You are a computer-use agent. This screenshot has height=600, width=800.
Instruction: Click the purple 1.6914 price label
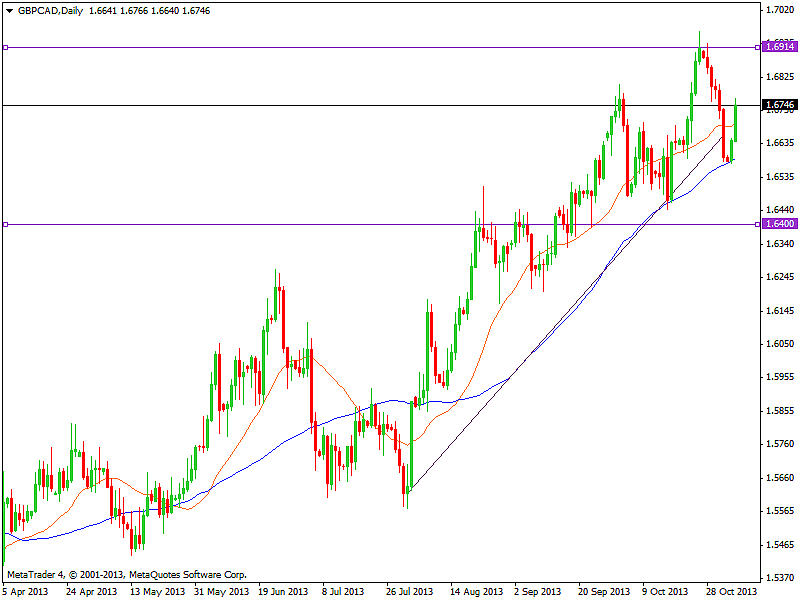pos(778,46)
